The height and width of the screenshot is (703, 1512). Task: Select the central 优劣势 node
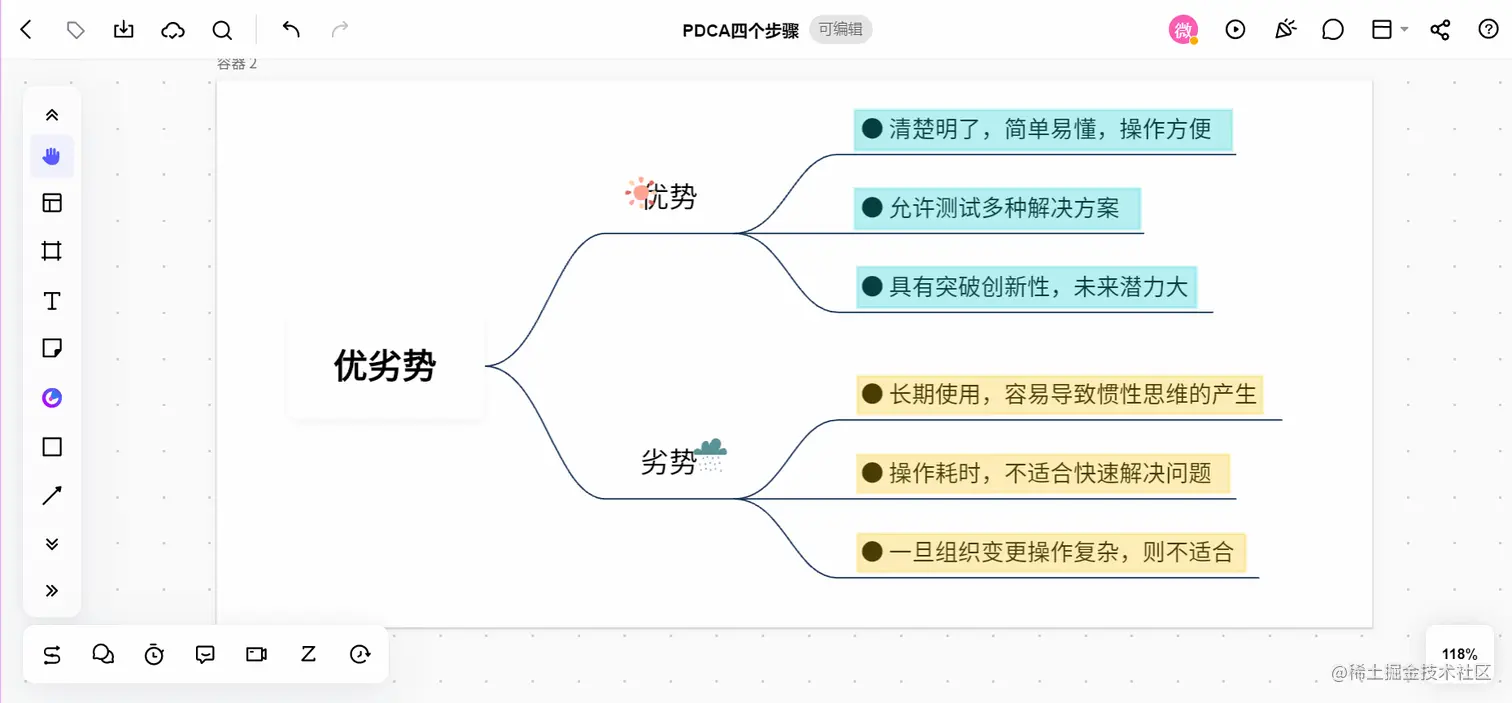click(385, 366)
